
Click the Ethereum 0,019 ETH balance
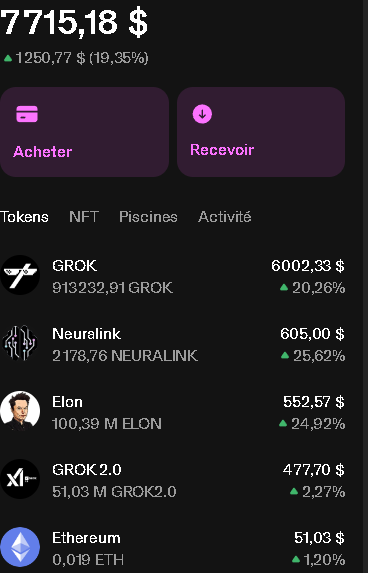88,559
